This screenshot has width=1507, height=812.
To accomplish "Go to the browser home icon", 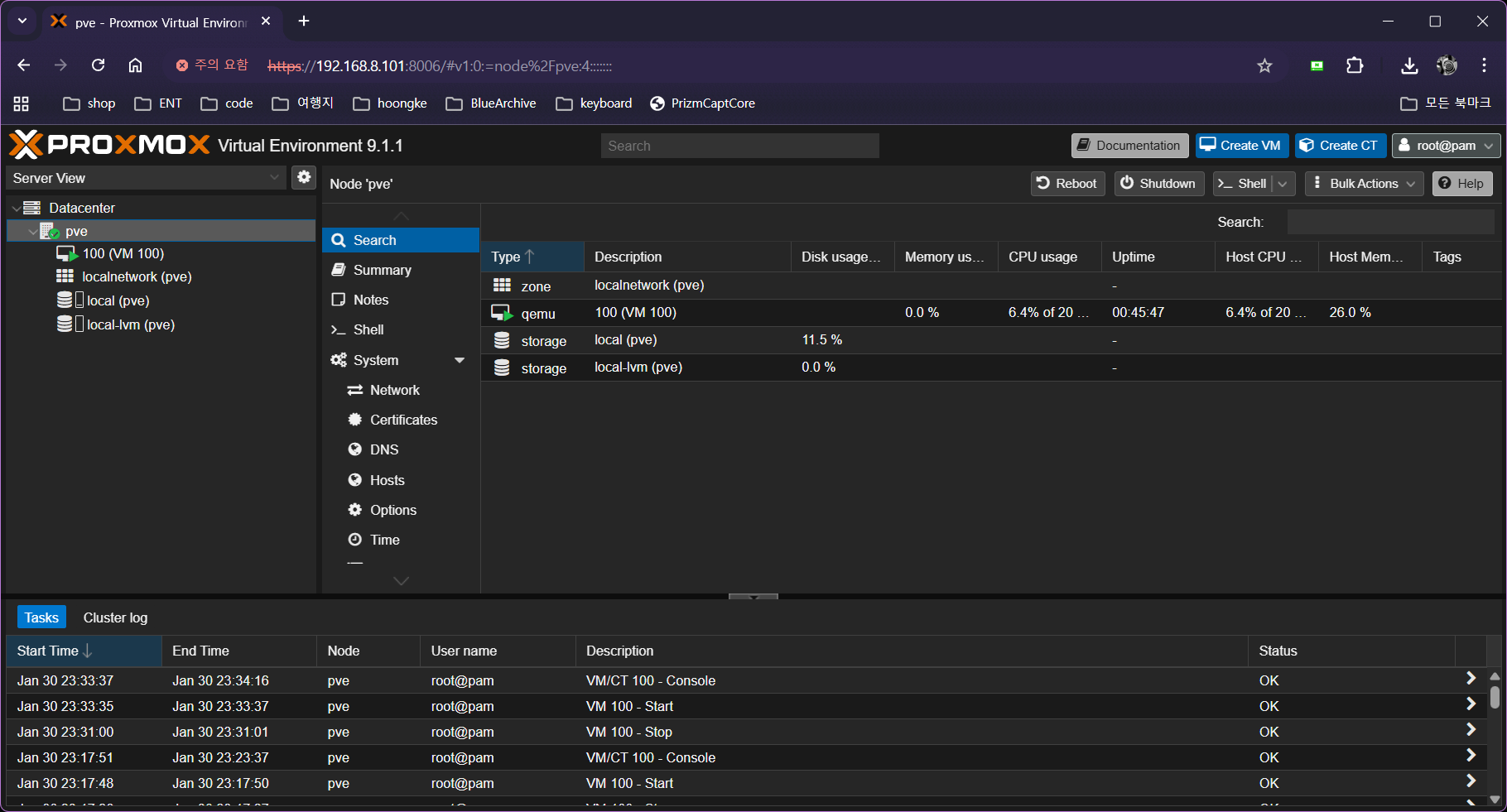I will coord(136,65).
